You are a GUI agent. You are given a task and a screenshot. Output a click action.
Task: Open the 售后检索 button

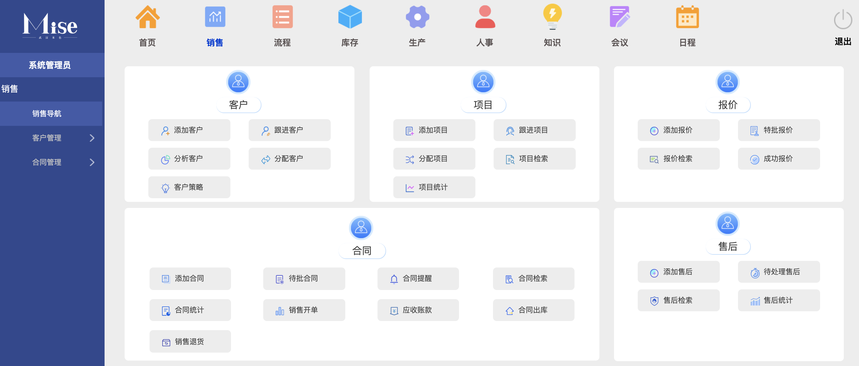pos(679,300)
